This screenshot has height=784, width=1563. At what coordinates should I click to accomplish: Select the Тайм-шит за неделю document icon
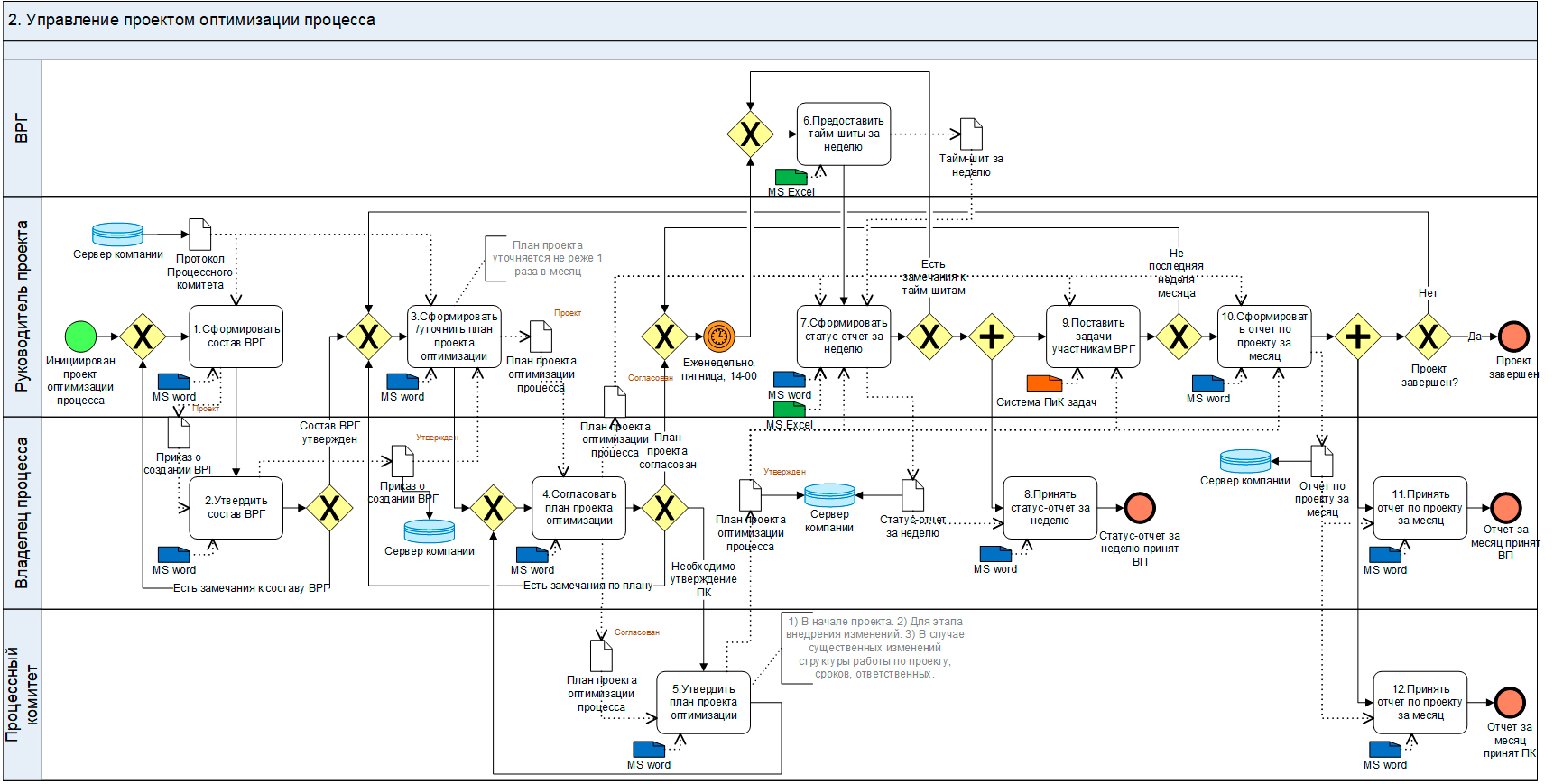point(971,134)
